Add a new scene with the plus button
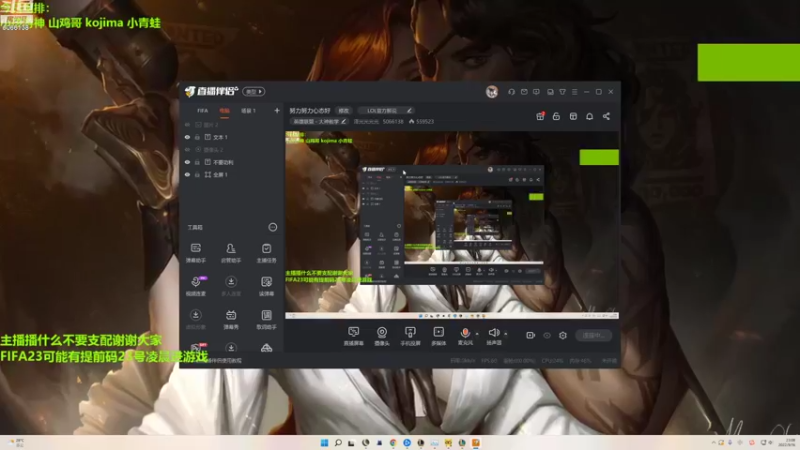Screen dimensions: 800x450 tap(277, 110)
